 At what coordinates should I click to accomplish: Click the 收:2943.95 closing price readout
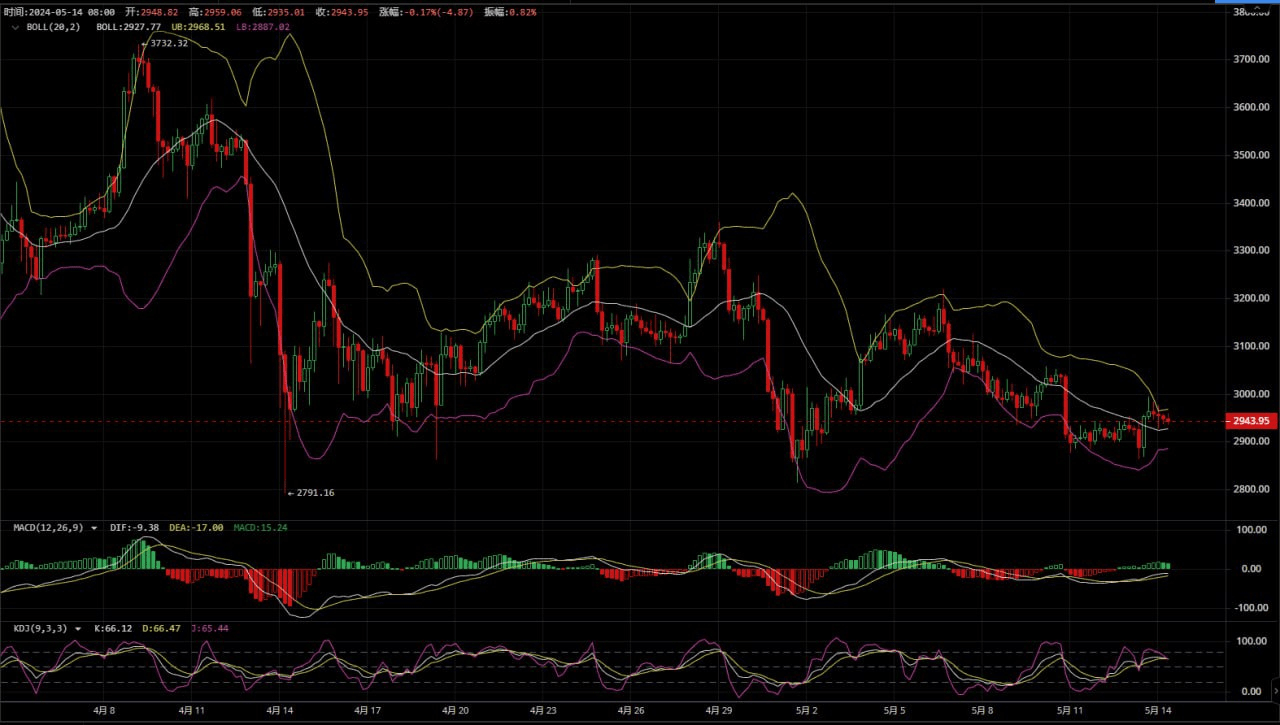(x=342, y=12)
